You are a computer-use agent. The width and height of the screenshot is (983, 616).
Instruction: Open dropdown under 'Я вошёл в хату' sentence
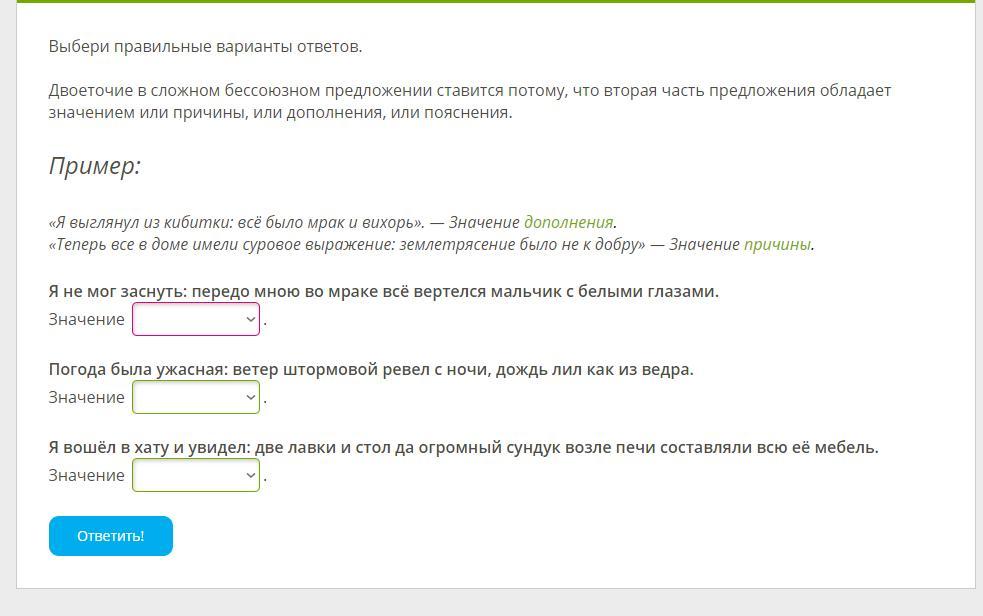click(196, 475)
